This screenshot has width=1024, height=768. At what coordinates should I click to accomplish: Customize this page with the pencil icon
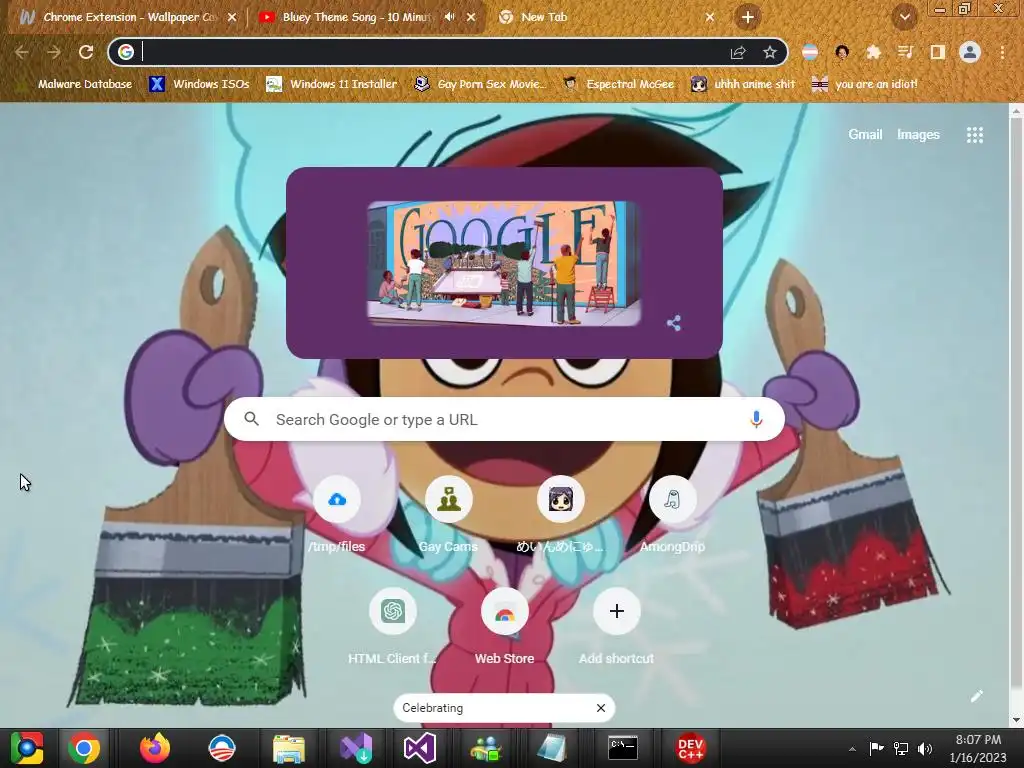click(x=976, y=696)
